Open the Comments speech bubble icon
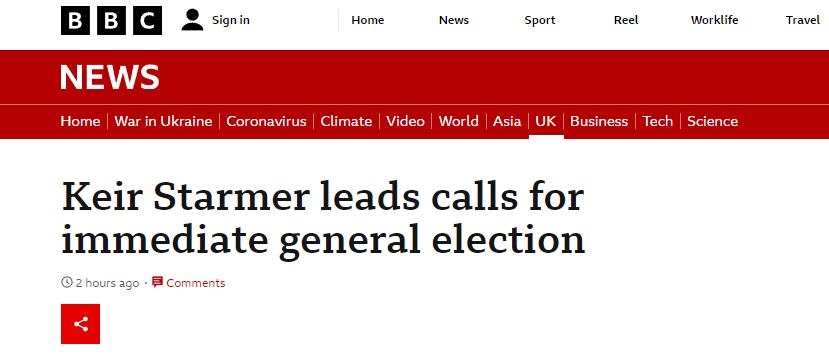The width and height of the screenshot is (829, 363). point(157,282)
